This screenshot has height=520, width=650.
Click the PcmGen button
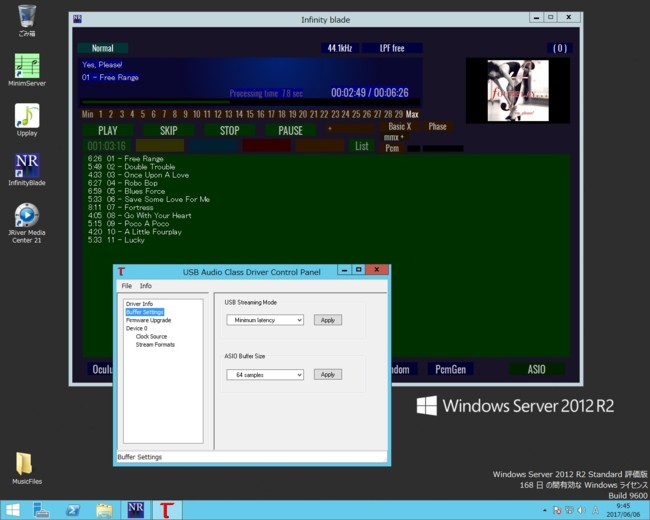pyautogui.click(x=451, y=369)
